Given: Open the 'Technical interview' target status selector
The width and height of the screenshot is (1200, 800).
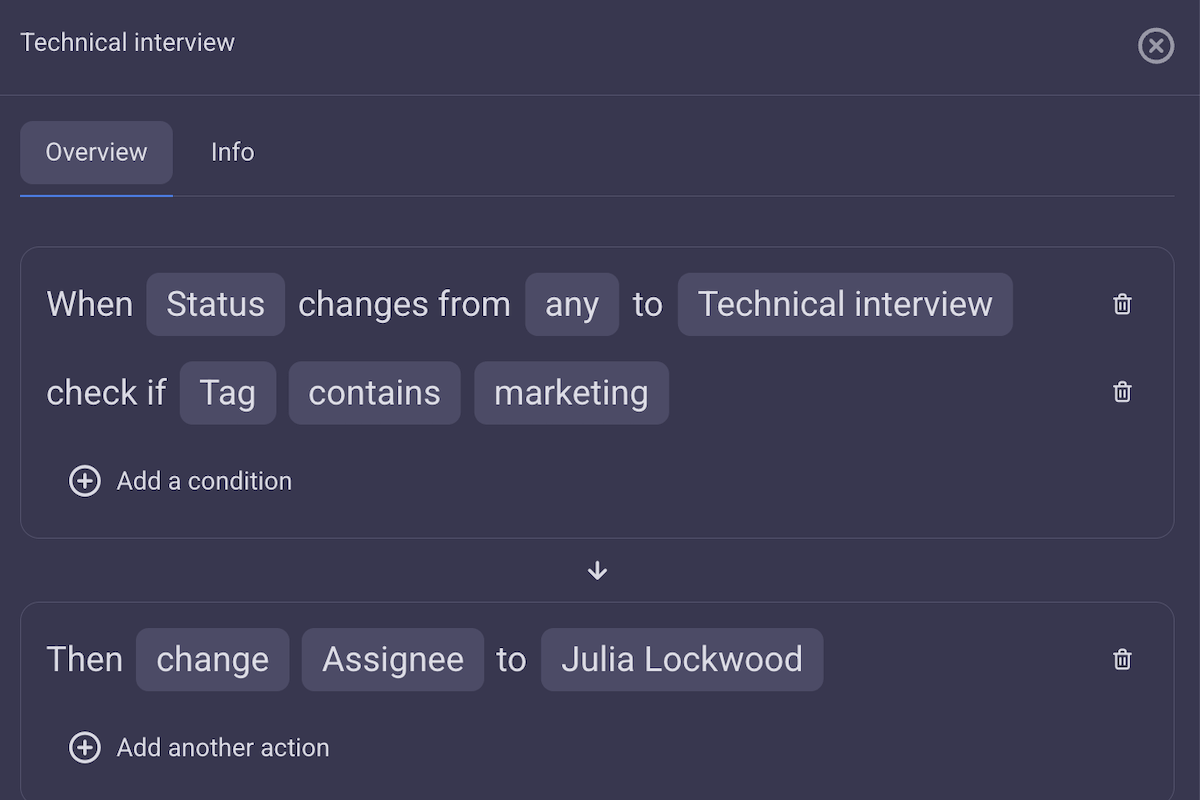Looking at the screenshot, I should click(845, 304).
